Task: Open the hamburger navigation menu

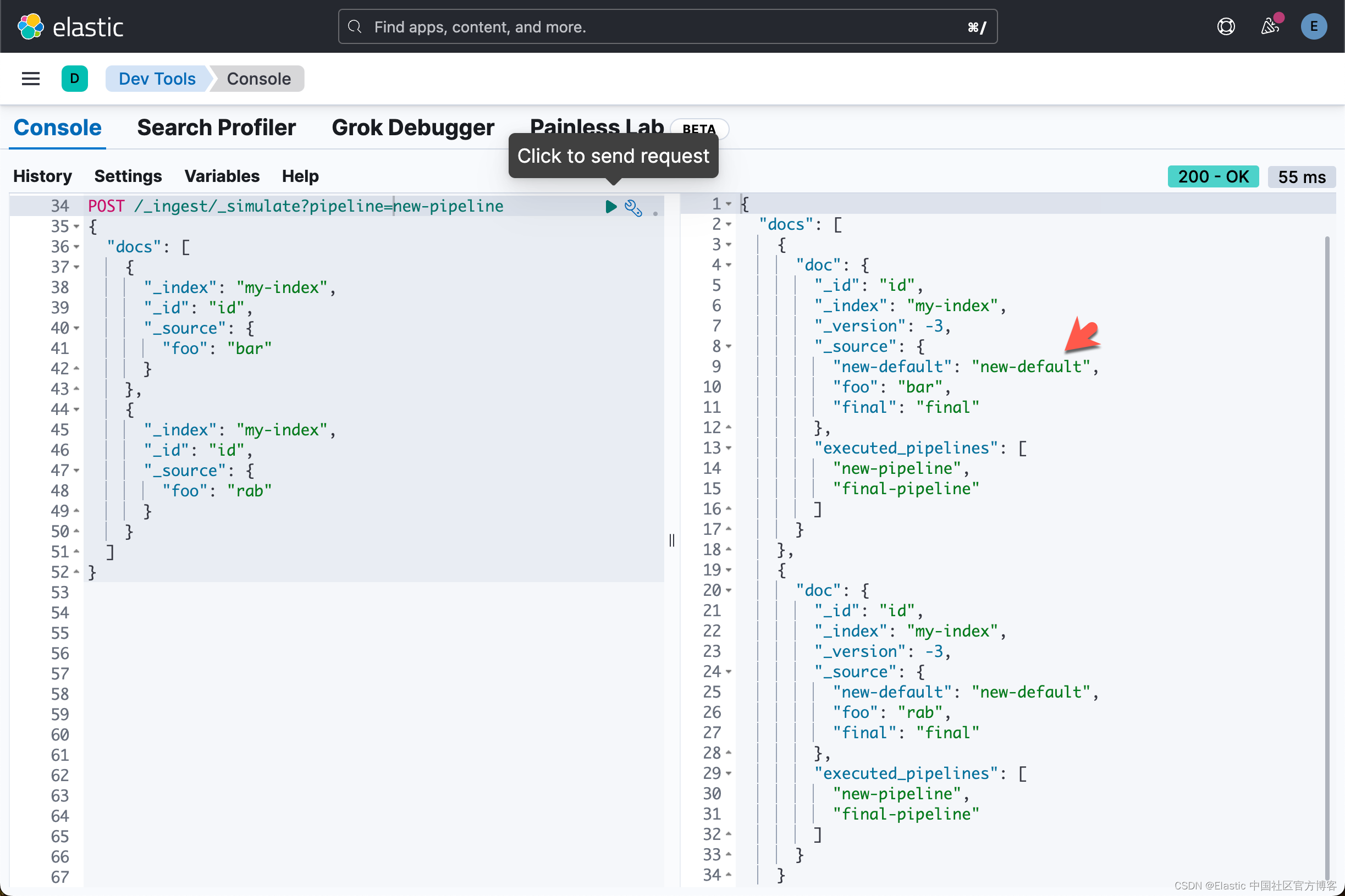Action: 31,79
